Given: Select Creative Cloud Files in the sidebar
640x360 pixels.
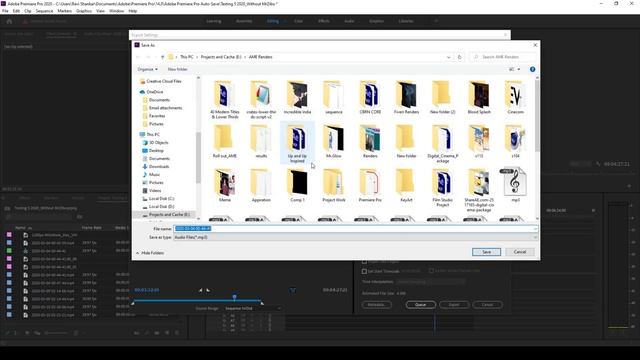Looking at the screenshot, I should (x=160, y=81).
